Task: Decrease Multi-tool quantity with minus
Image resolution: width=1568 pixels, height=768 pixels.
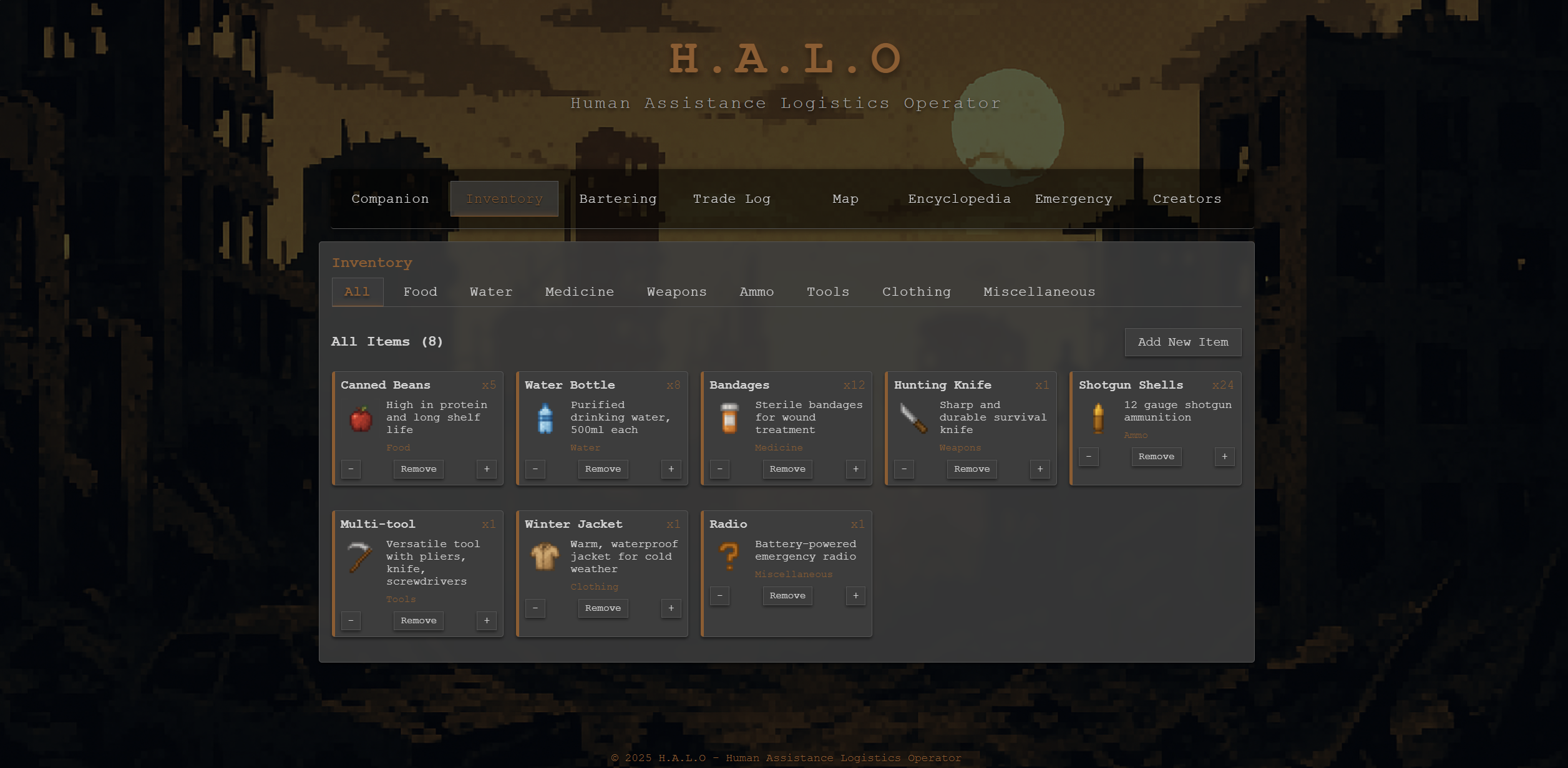Action: [x=351, y=621]
